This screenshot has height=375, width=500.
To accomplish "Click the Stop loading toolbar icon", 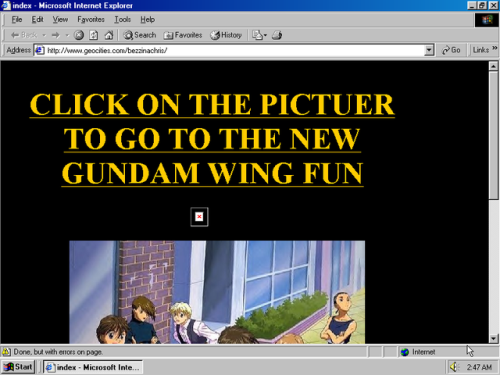I will pyautogui.click(x=79, y=35).
